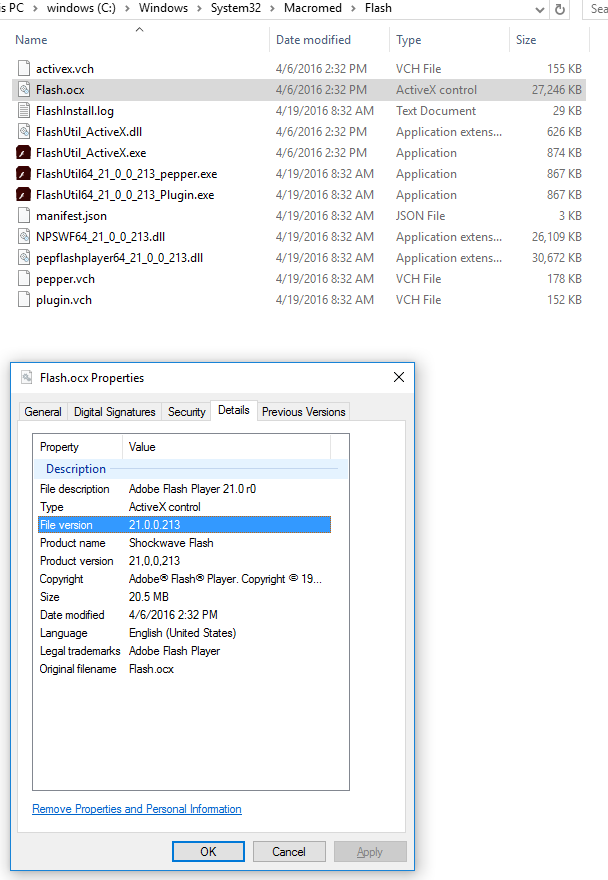
Task: Close the Flash.ocx Properties dialog
Action: point(399,377)
